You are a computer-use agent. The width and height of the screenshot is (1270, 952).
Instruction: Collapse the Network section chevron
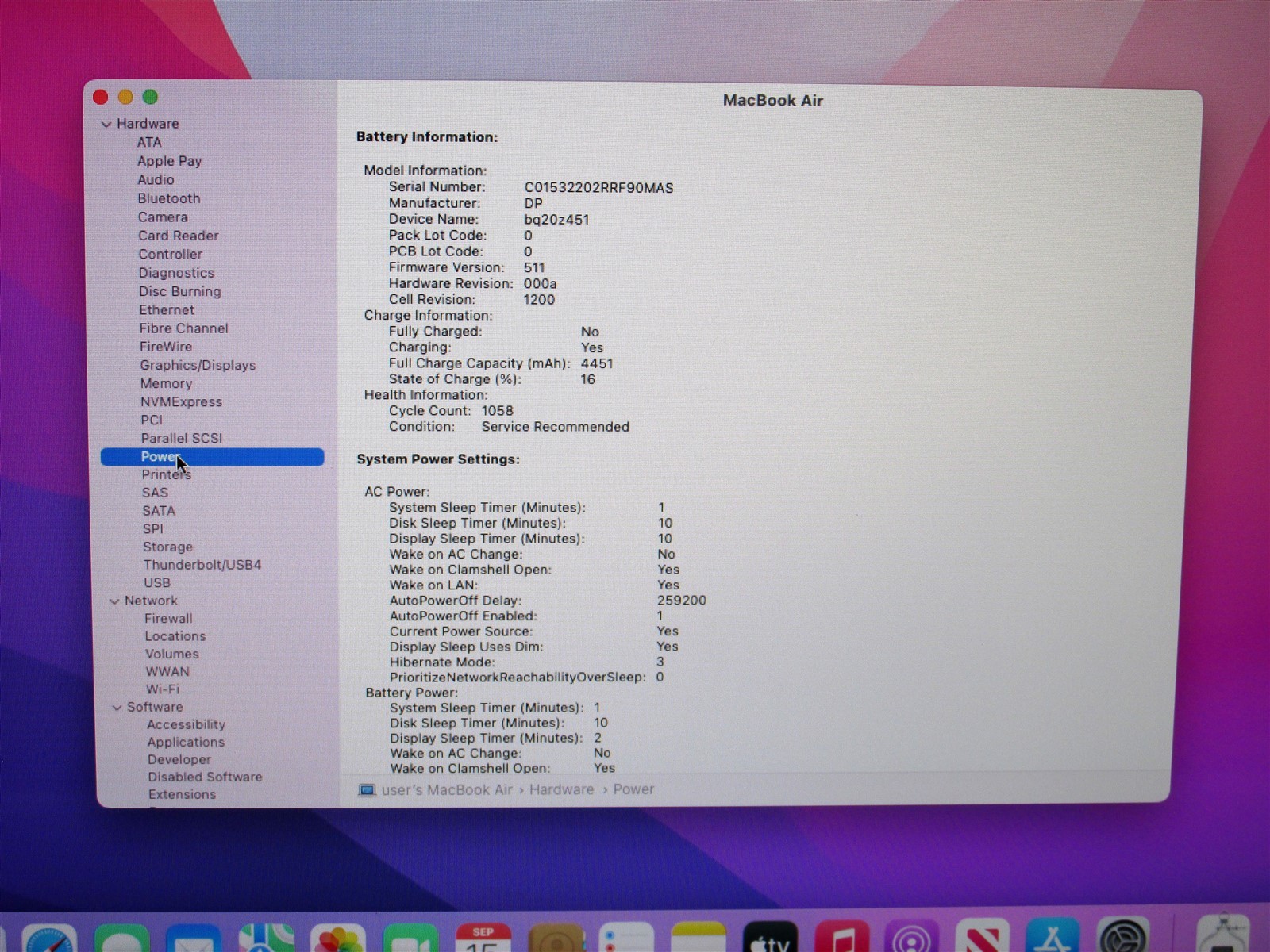pyautogui.click(x=114, y=601)
